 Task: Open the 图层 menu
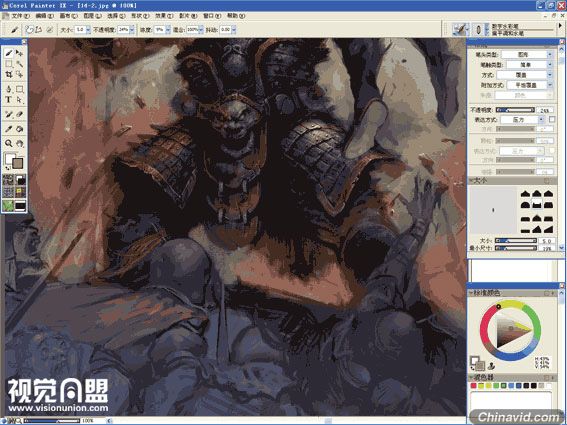pyautogui.click(x=92, y=16)
